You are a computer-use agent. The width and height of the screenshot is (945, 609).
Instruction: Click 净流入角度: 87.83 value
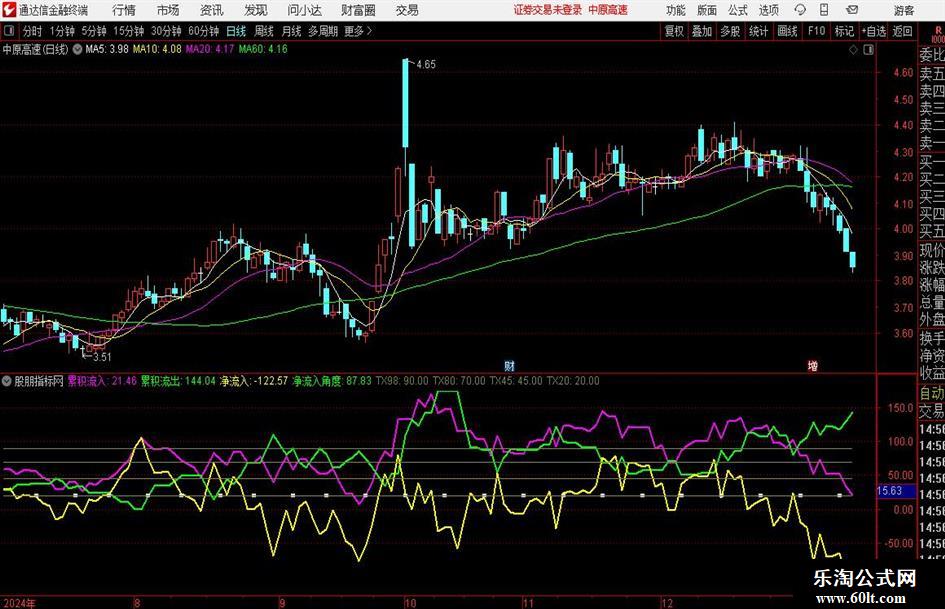click(332, 380)
